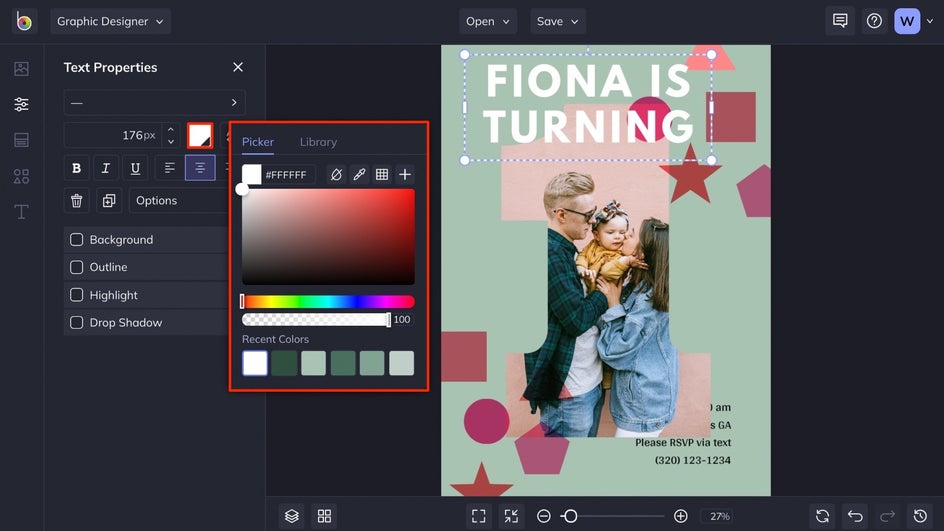Click the opacity value 100 field
Viewport: 944px width, 531px height.
[402, 320]
